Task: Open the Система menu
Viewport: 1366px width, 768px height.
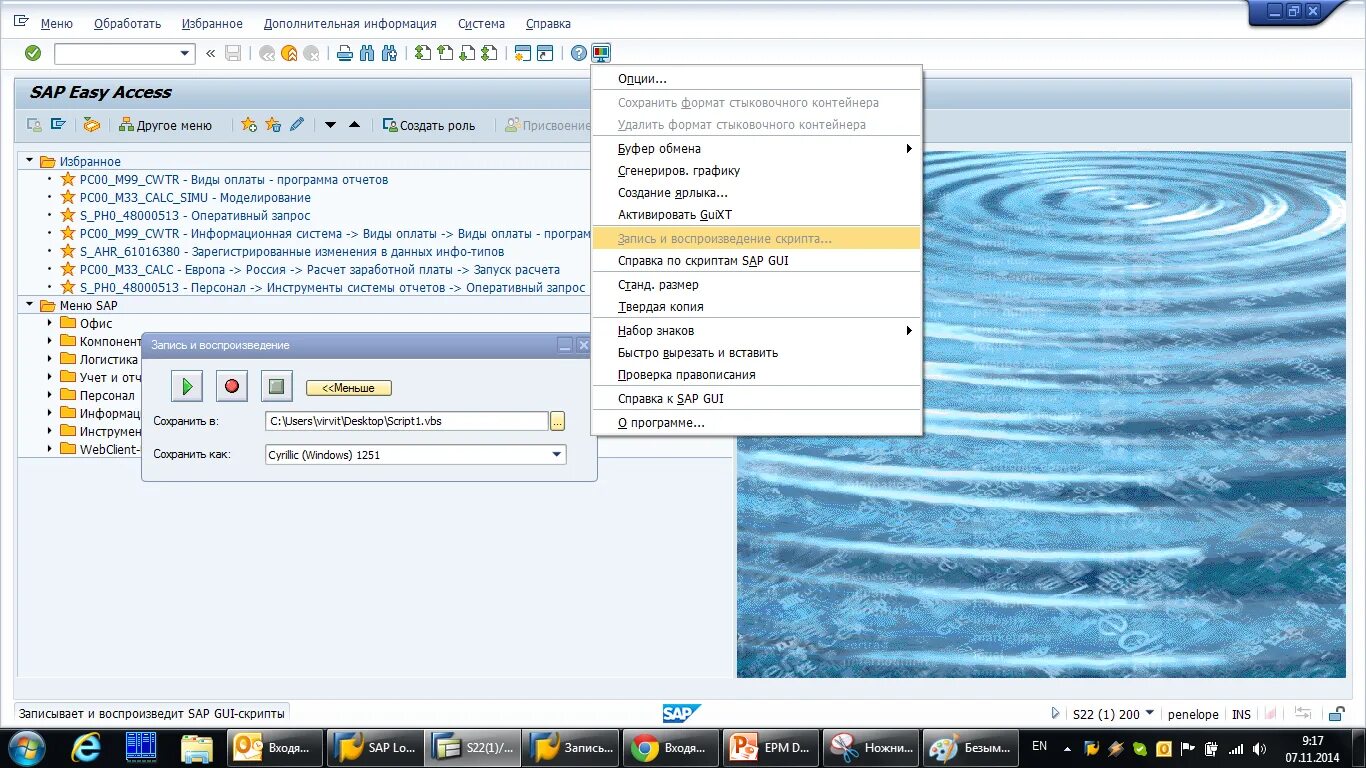Action: pyautogui.click(x=481, y=23)
